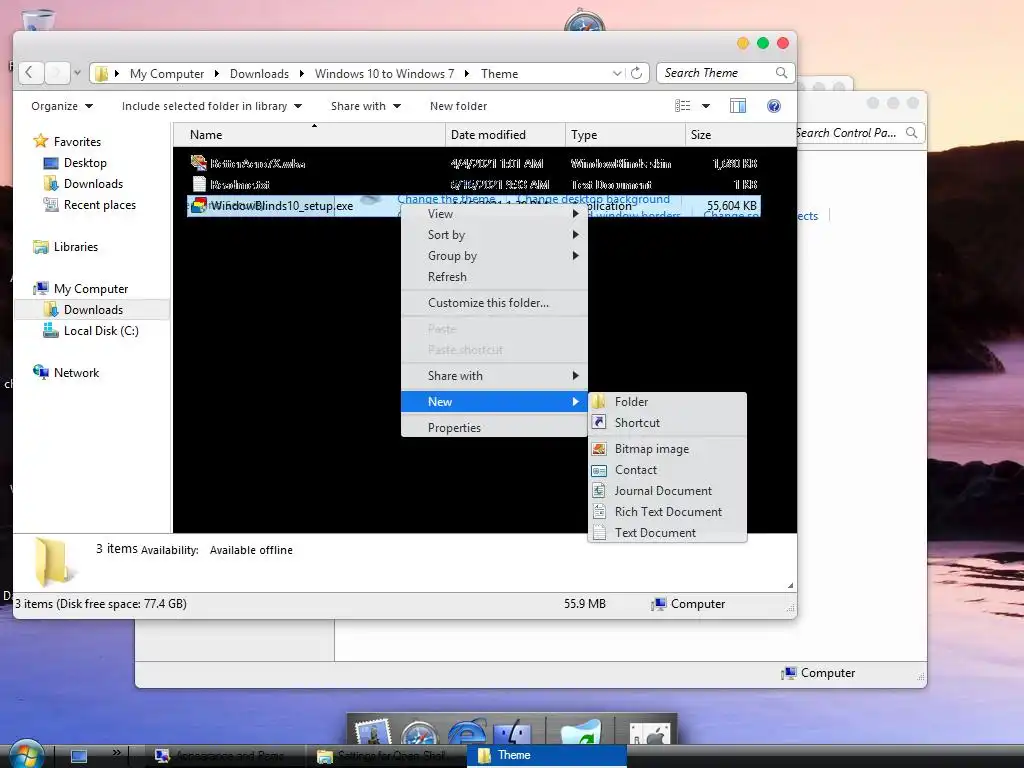The height and width of the screenshot is (768, 1024).
Task: Click the Help icon
Action: pyautogui.click(x=774, y=106)
